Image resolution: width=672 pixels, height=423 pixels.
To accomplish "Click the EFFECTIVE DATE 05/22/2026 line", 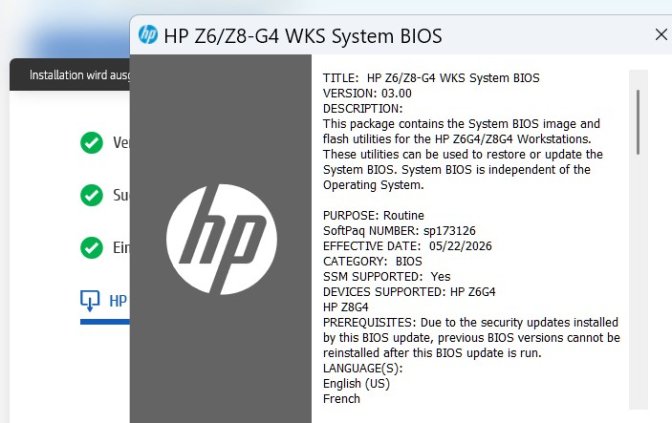I will [x=407, y=246].
